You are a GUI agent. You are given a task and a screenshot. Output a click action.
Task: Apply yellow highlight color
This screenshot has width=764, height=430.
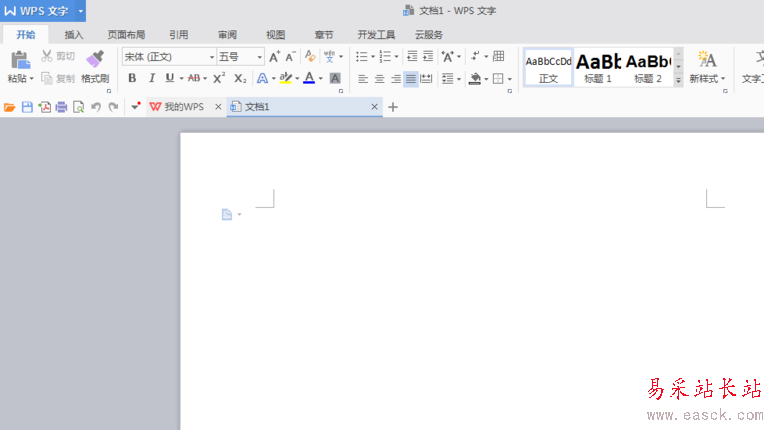pyautogui.click(x=286, y=78)
